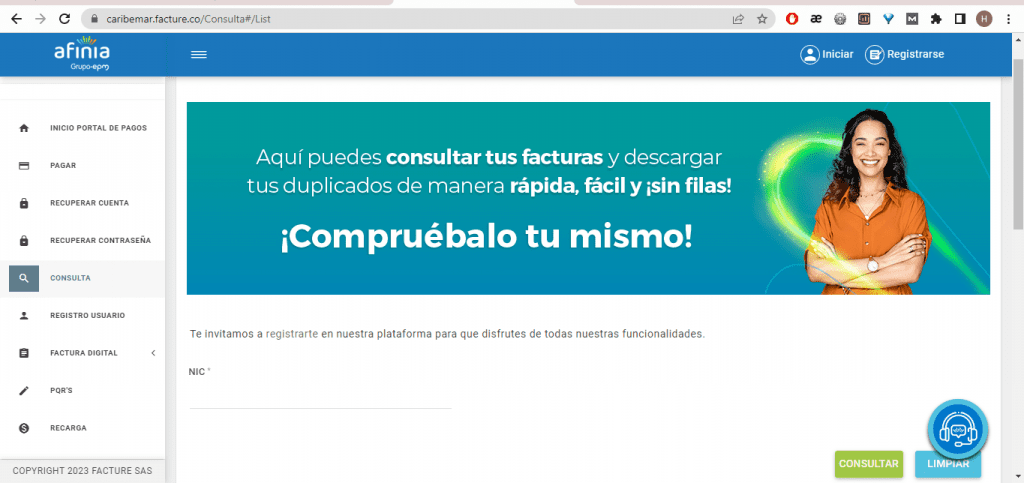Click the share page icon in address bar
The image size is (1024, 483).
click(x=738, y=19)
